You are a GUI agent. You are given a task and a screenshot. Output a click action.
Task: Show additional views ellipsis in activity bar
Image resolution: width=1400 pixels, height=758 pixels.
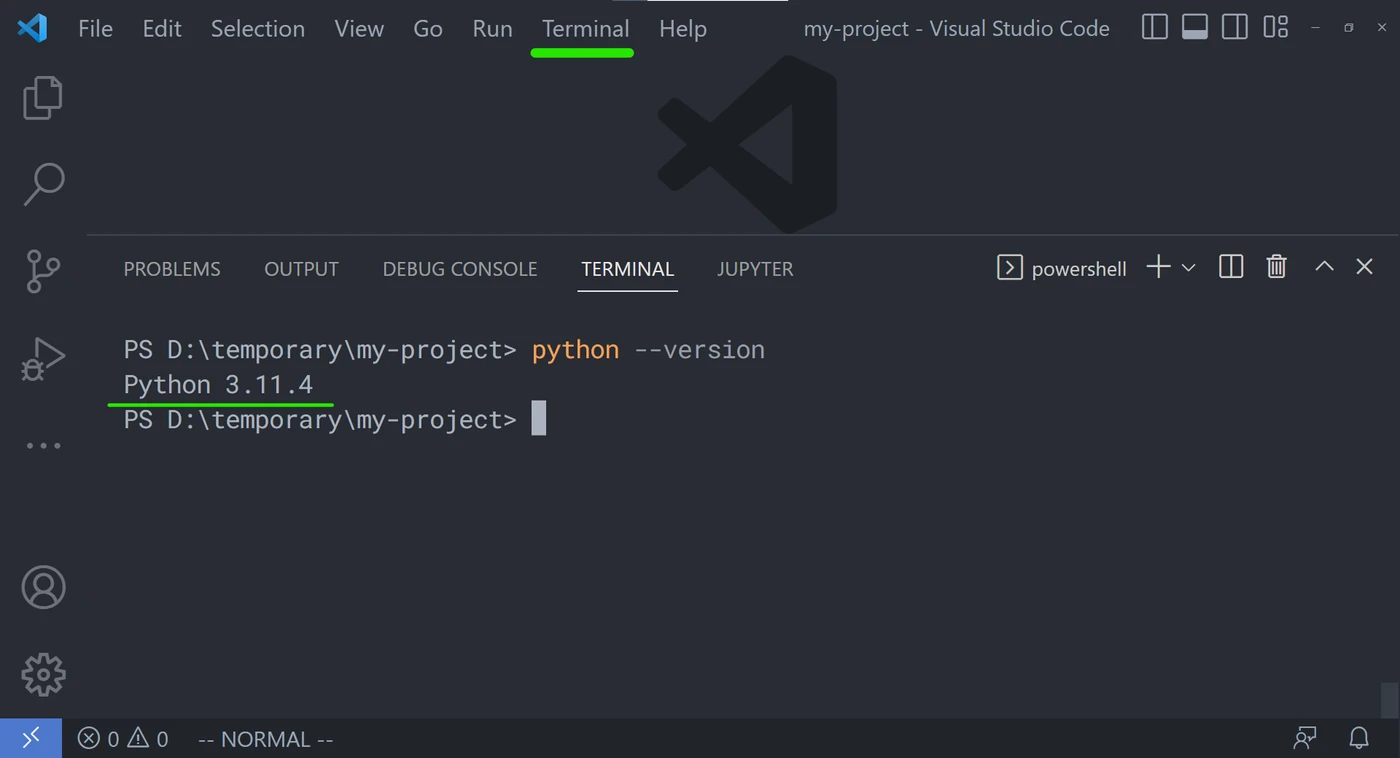pos(43,446)
